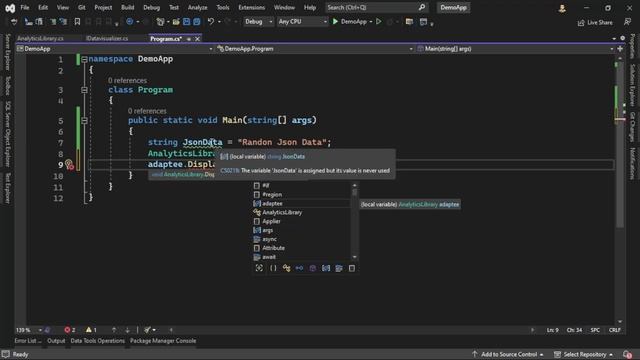This screenshot has width=640, height=360.
Task: Open the Analyze menu
Action: pos(197,7)
